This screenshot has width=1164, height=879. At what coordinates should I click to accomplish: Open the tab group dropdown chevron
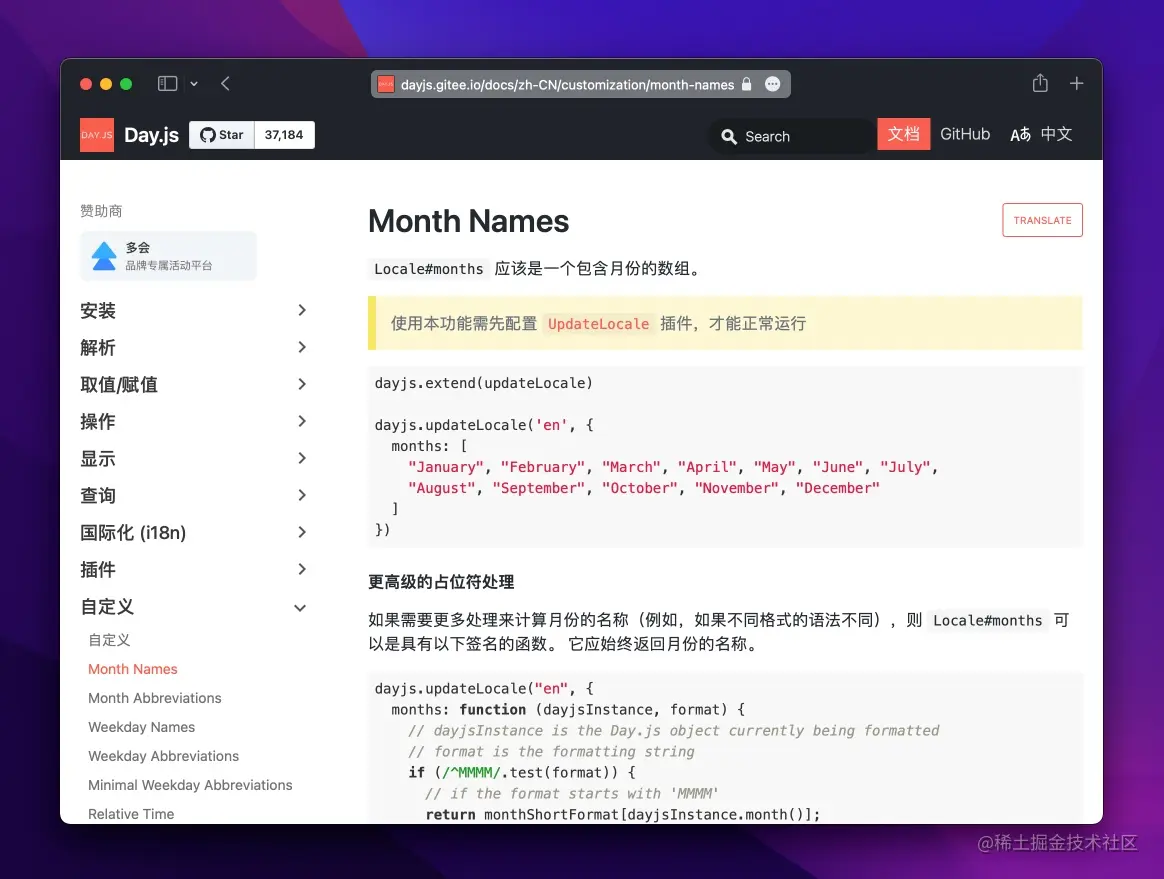click(x=194, y=84)
